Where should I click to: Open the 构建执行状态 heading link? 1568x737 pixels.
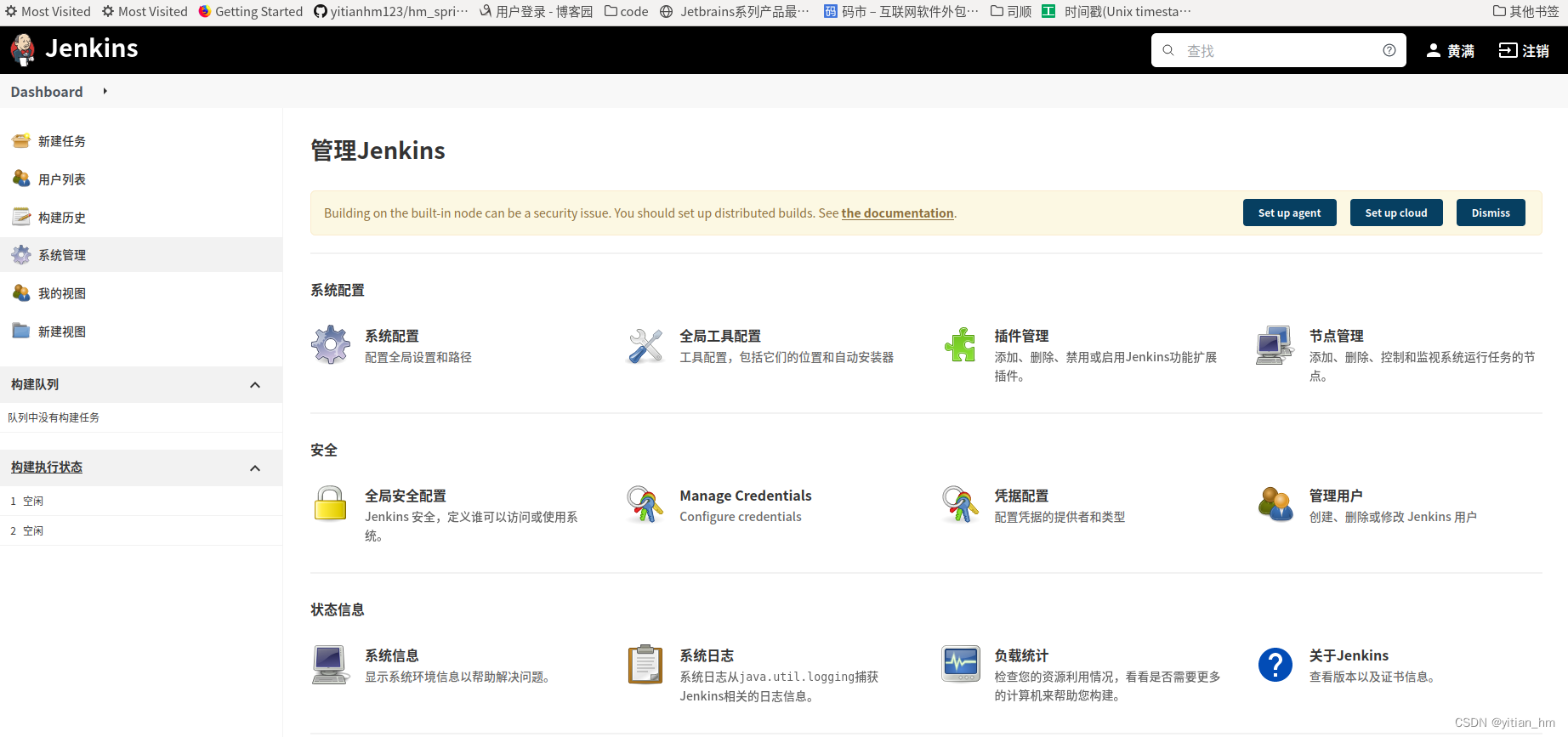(47, 468)
